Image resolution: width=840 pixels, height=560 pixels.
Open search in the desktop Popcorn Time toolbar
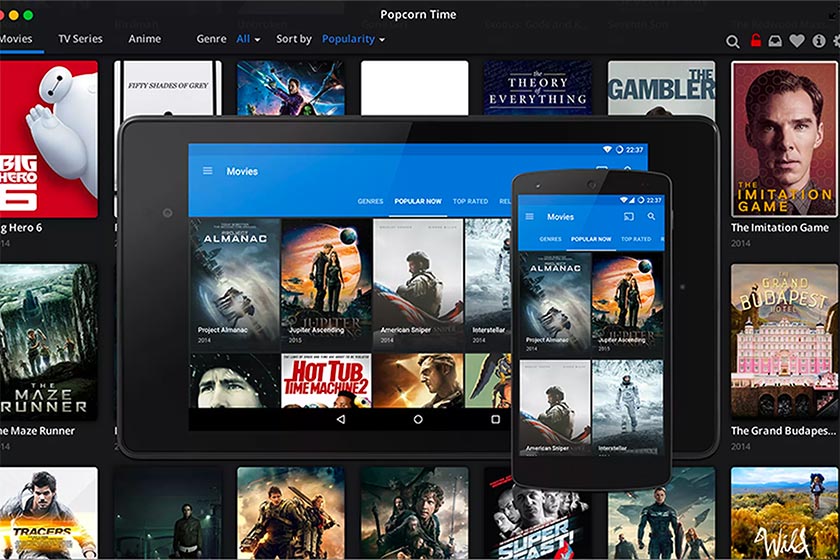click(732, 41)
